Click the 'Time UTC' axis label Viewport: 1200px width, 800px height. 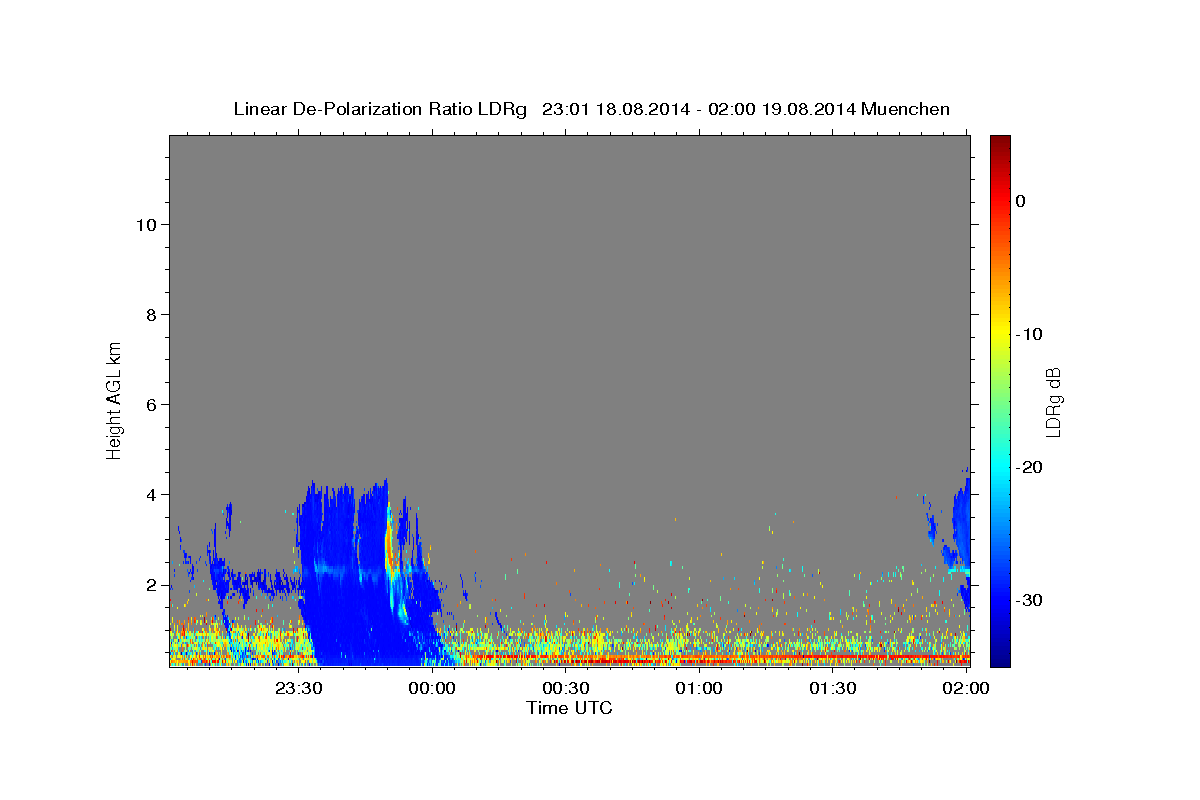pos(569,708)
